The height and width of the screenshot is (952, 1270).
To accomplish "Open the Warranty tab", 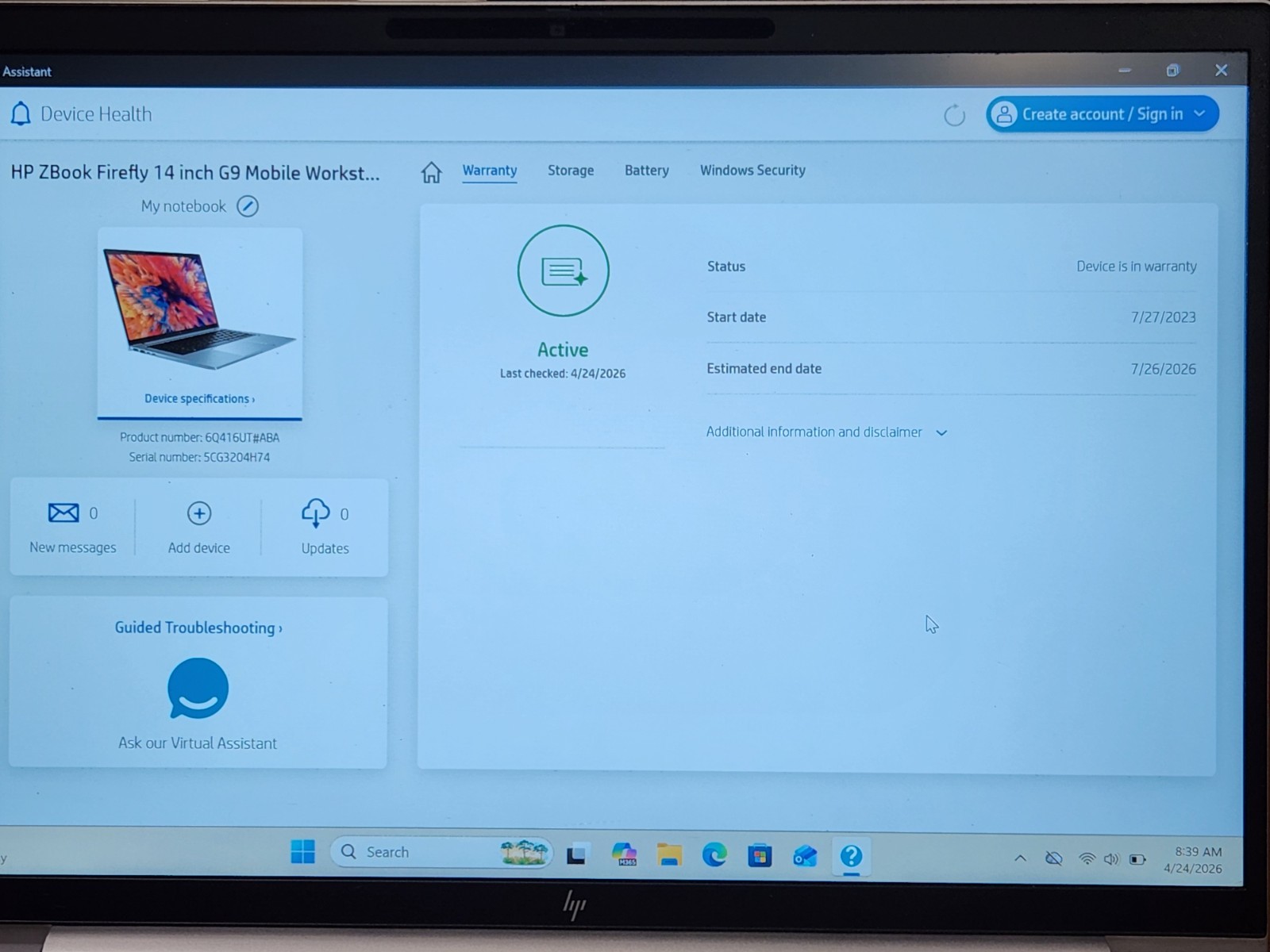I will click(x=490, y=171).
